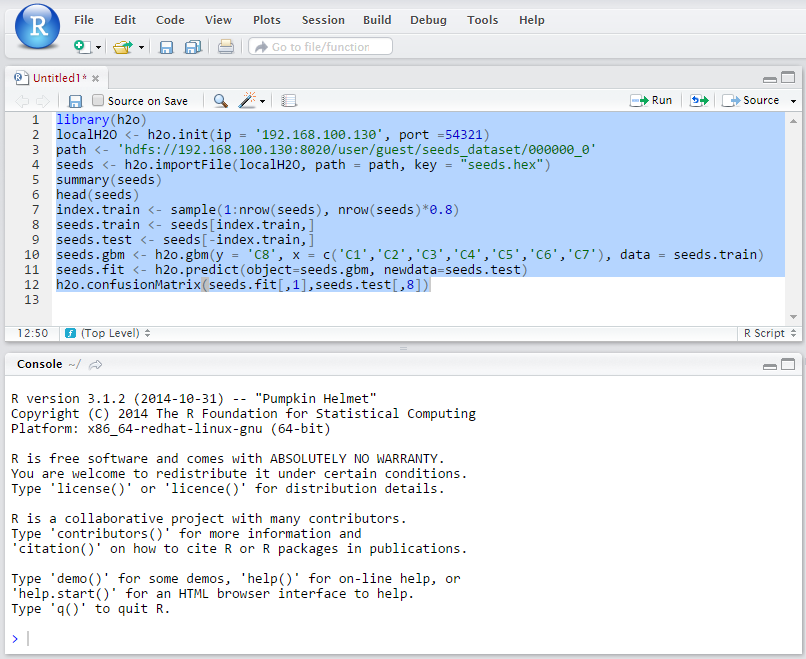Save the script using the toolbar disk icon
Image resolution: width=806 pixels, height=659 pixels.
coord(166,46)
